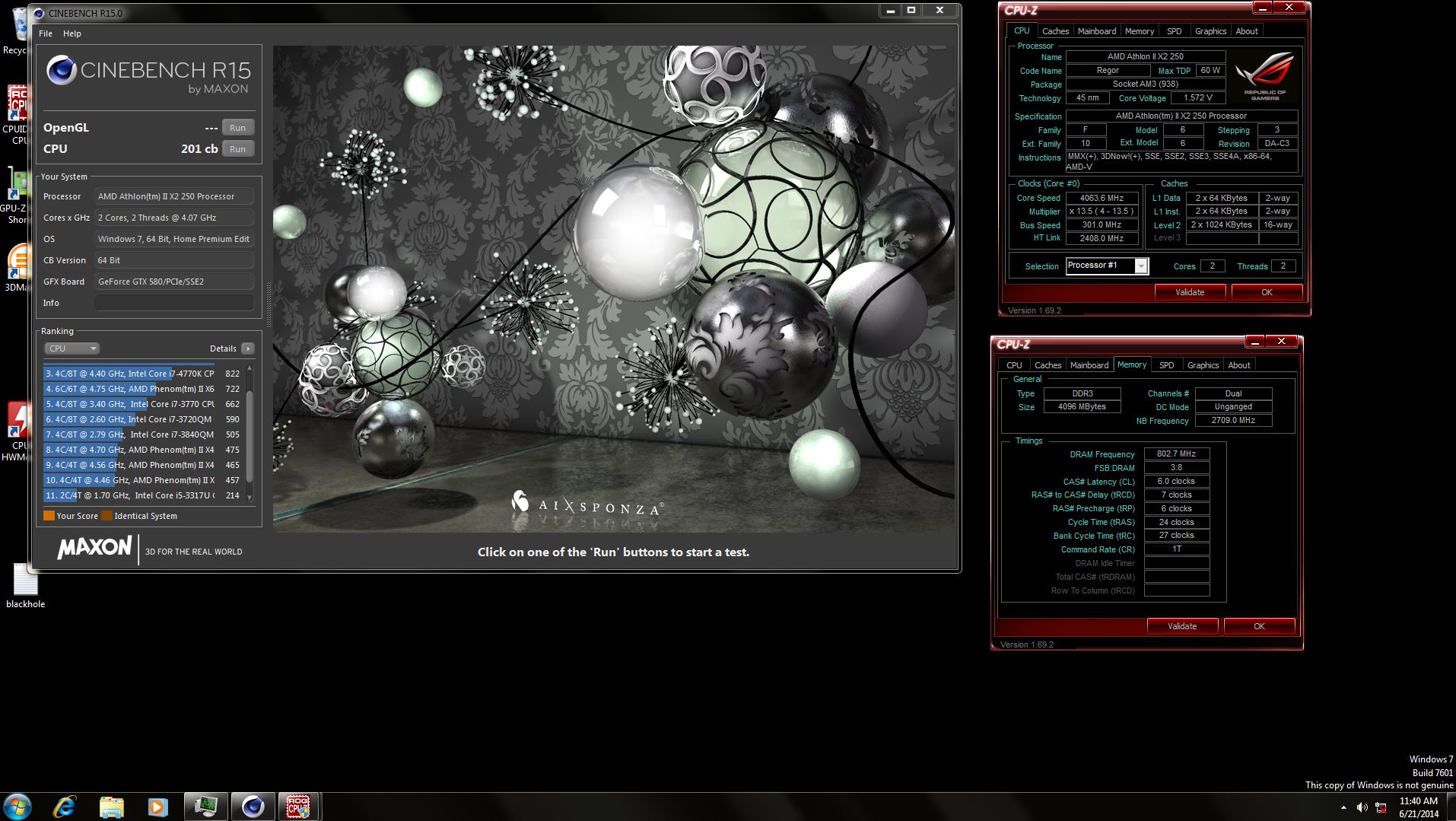Switch to Task Manager on taskbar
1456x821 pixels.
[x=205, y=807]
